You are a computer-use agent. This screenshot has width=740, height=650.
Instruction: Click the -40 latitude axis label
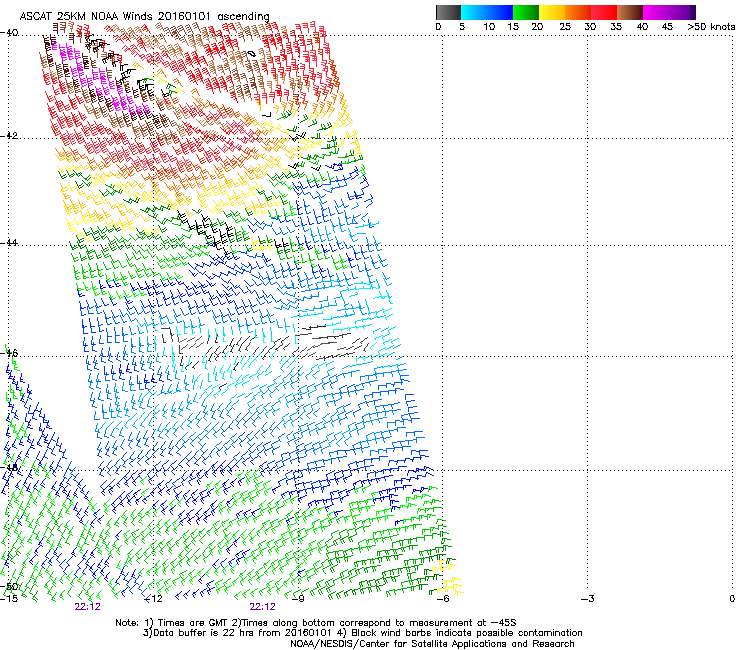coord(9,32)
